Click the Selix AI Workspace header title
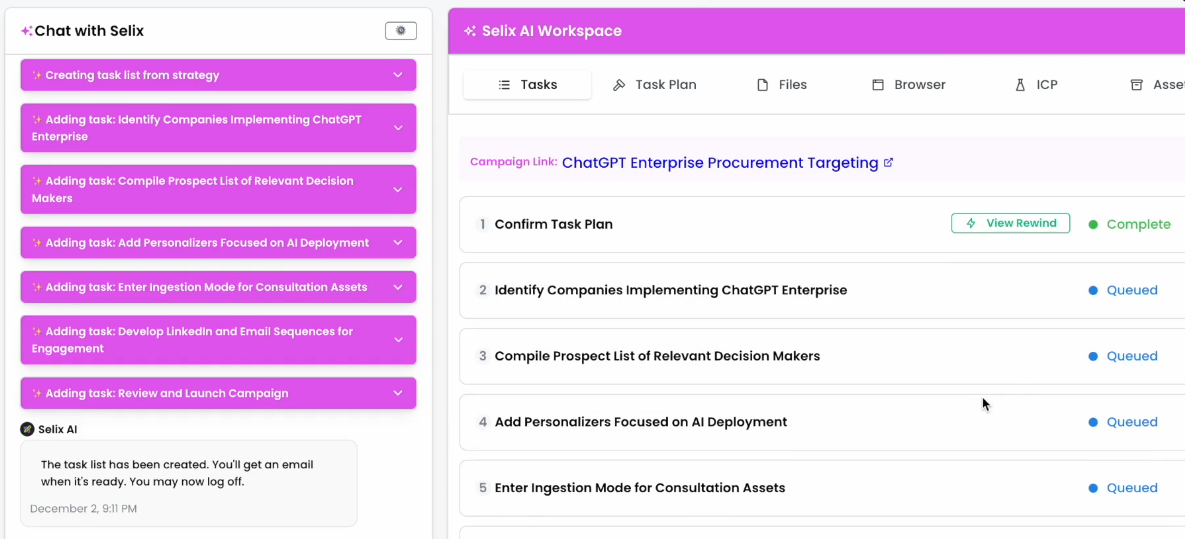Image resolution: width=1185 pixels, height=539 pixels. pyautogui.click(x=550, y=31)
